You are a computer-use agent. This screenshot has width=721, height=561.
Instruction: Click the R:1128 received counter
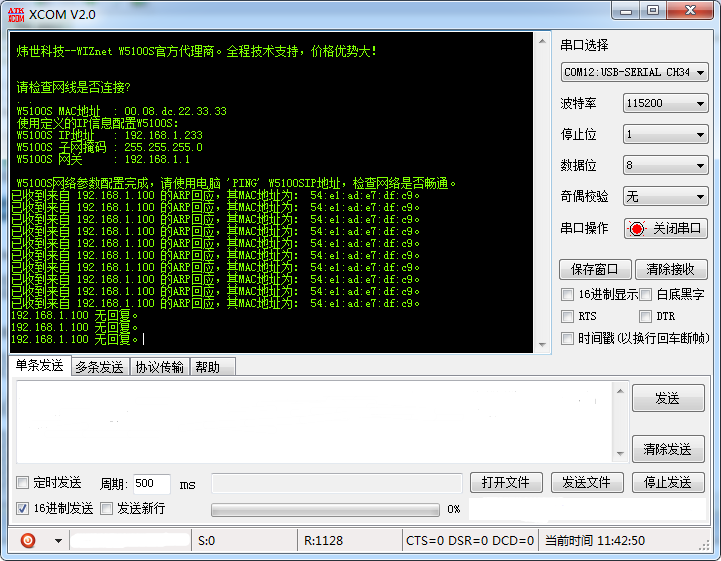(323, 541)
